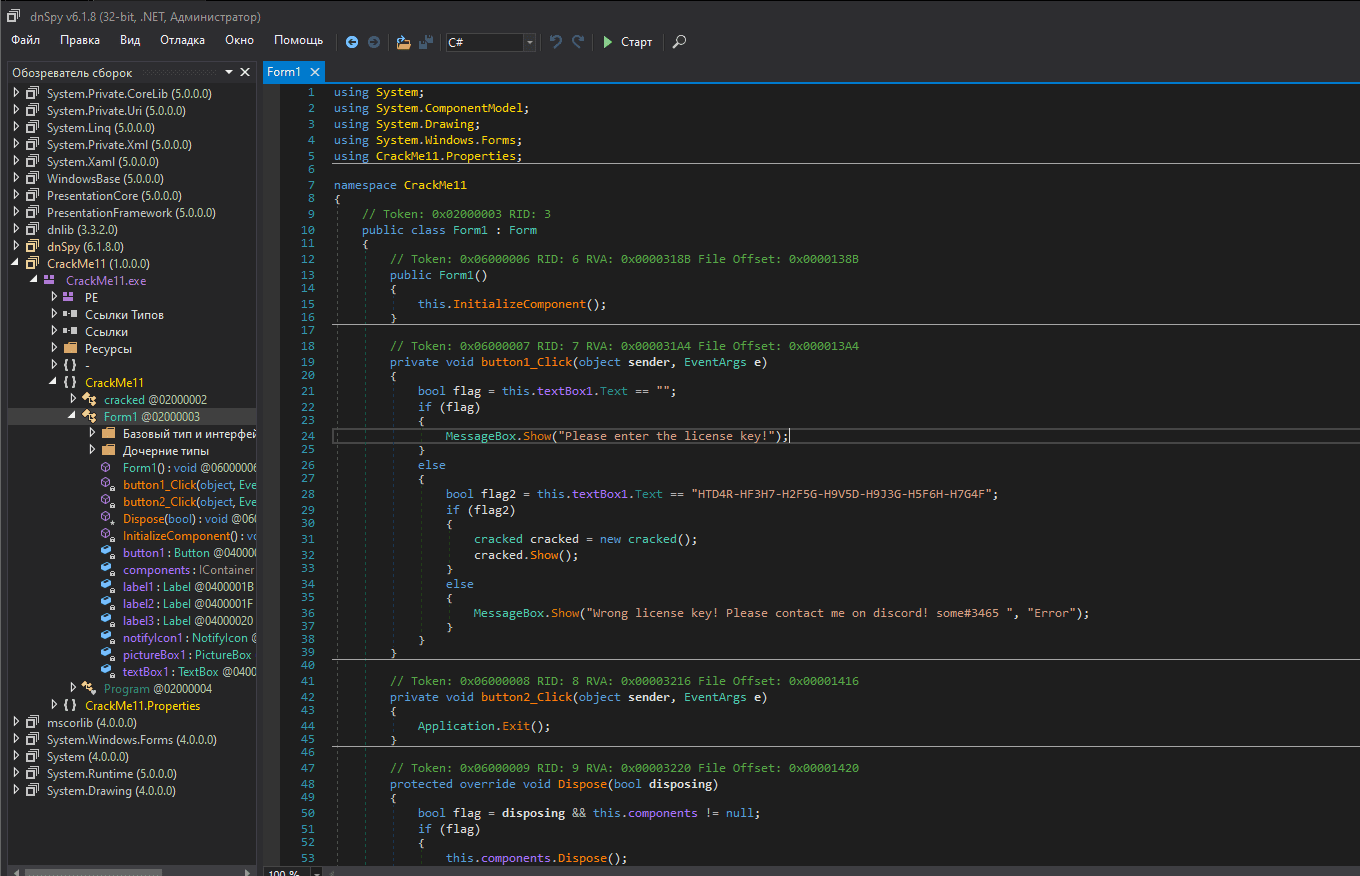The height and width of the screenshot is (876, 1360).
Task: Select the pictureBox1 : PictureBox field
Action: point(187,654)
